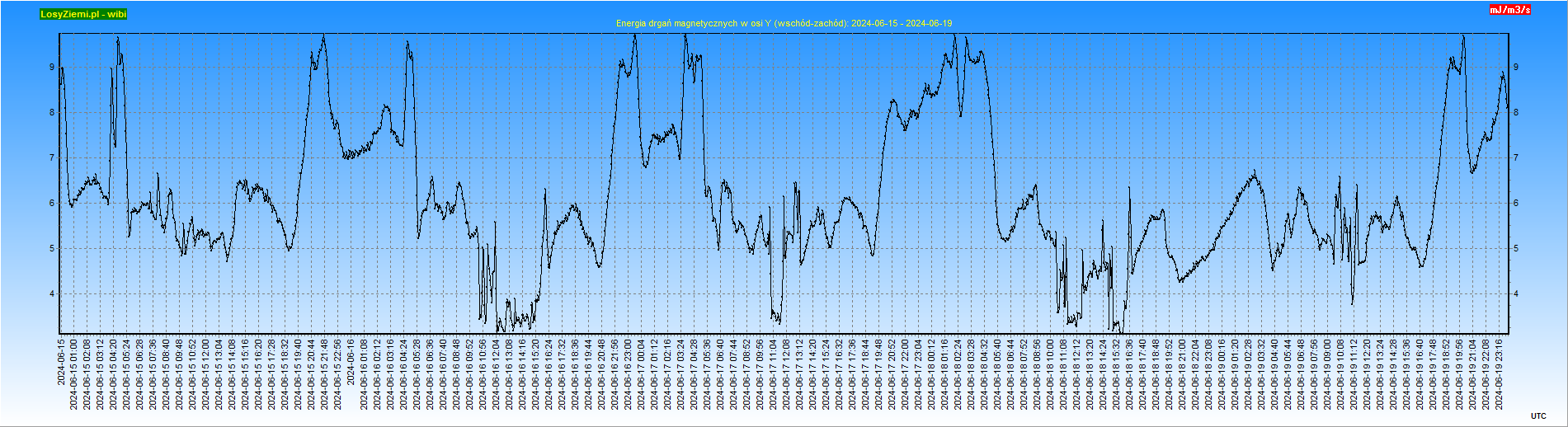1568x427 pixels.
Task: Click the UTC label at bottom right
Action: pyautogui.click(x=1538, y=416)
